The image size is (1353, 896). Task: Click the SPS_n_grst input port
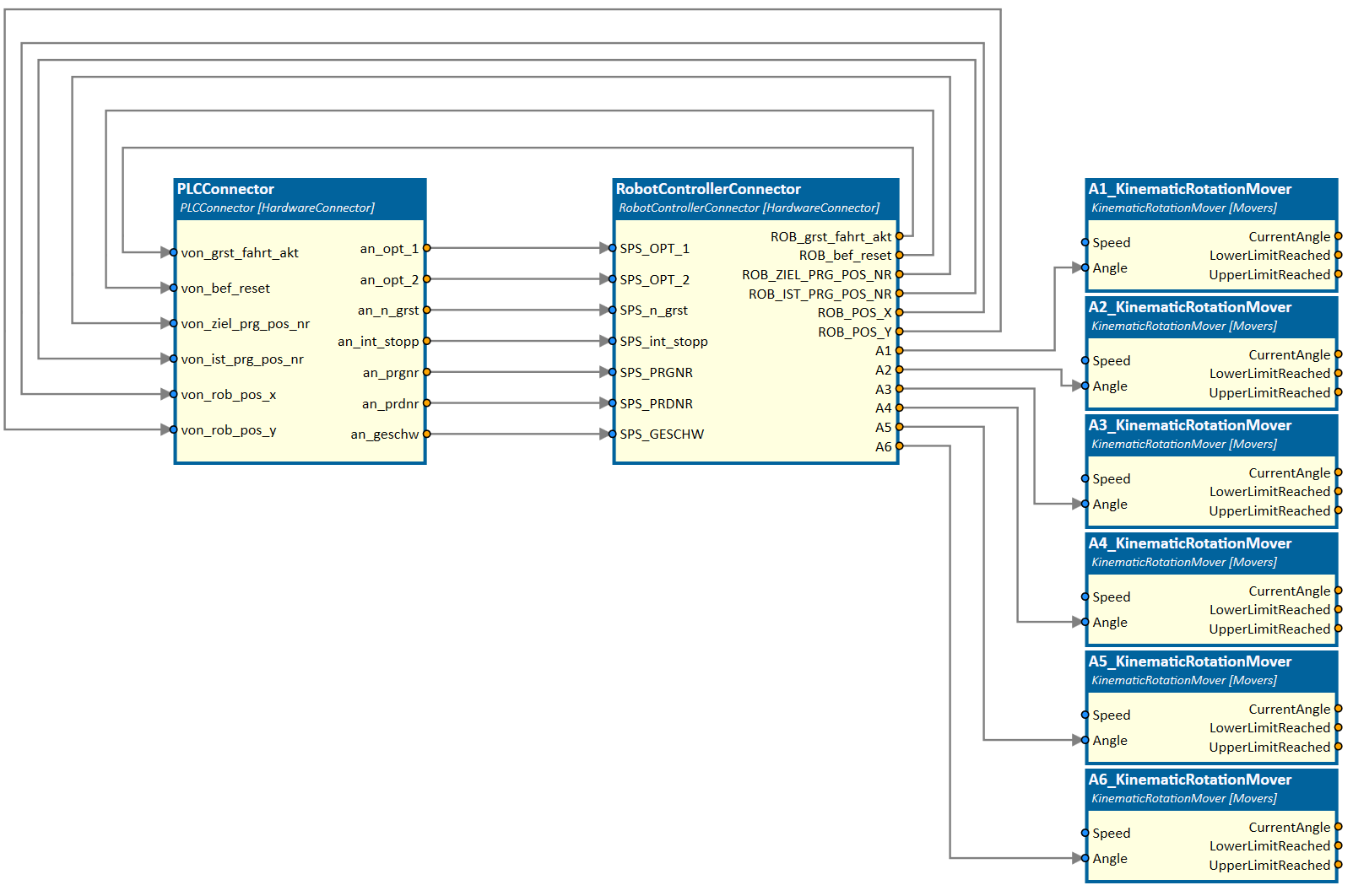point(613,310)
